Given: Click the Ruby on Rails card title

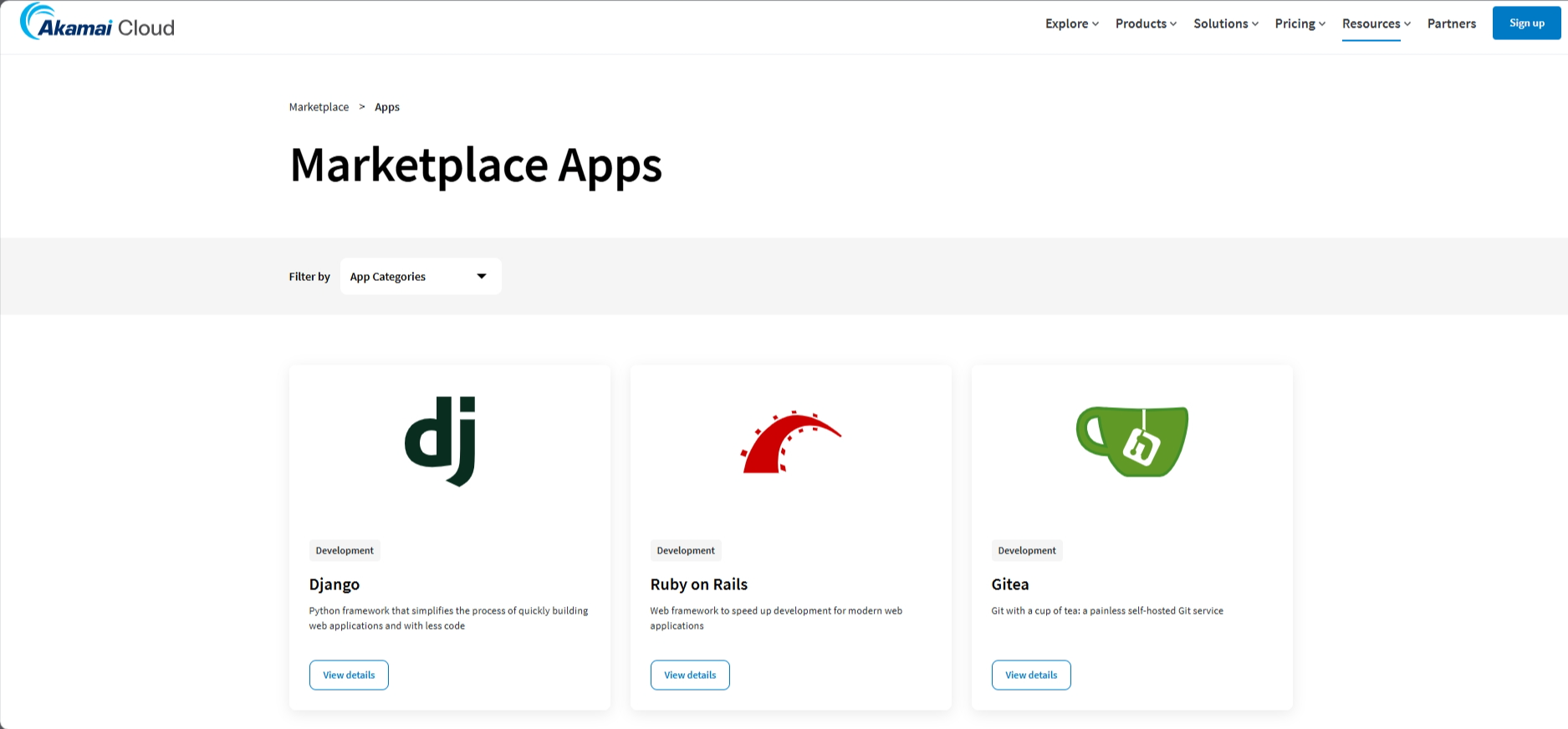Looking at the screenshot, I should click(x=699, y=584).
